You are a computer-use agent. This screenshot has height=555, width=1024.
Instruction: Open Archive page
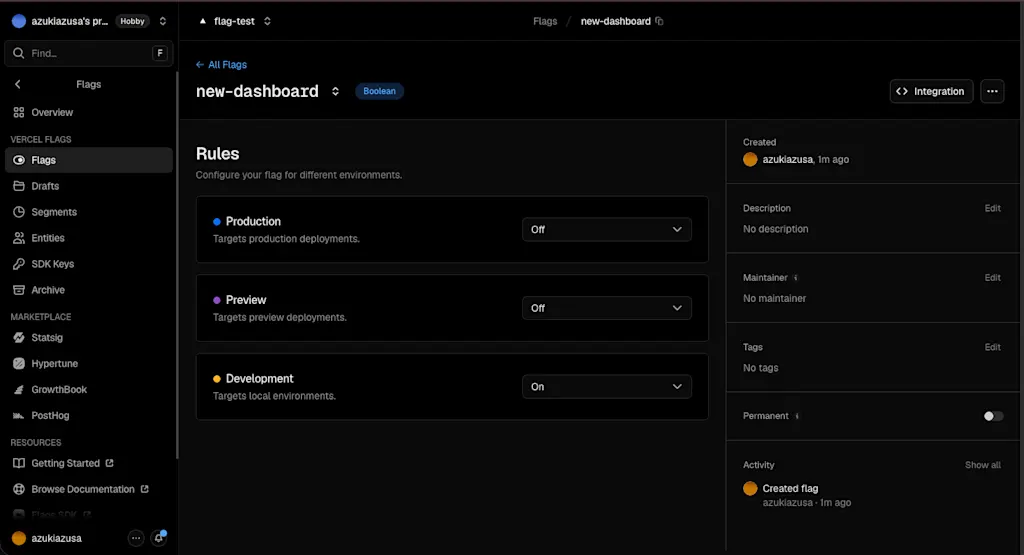pyautogui.click(x=89, y=290)
